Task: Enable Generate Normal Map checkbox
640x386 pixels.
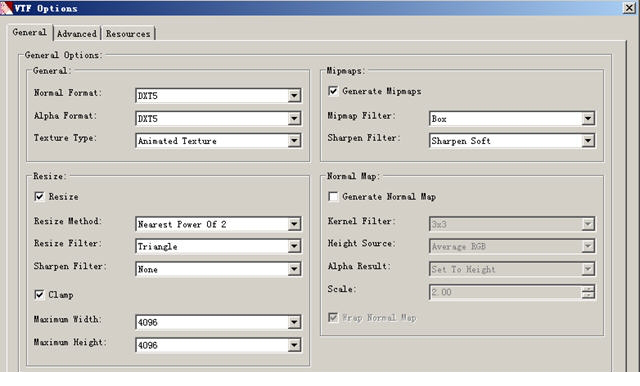Action: click(333, 197)
